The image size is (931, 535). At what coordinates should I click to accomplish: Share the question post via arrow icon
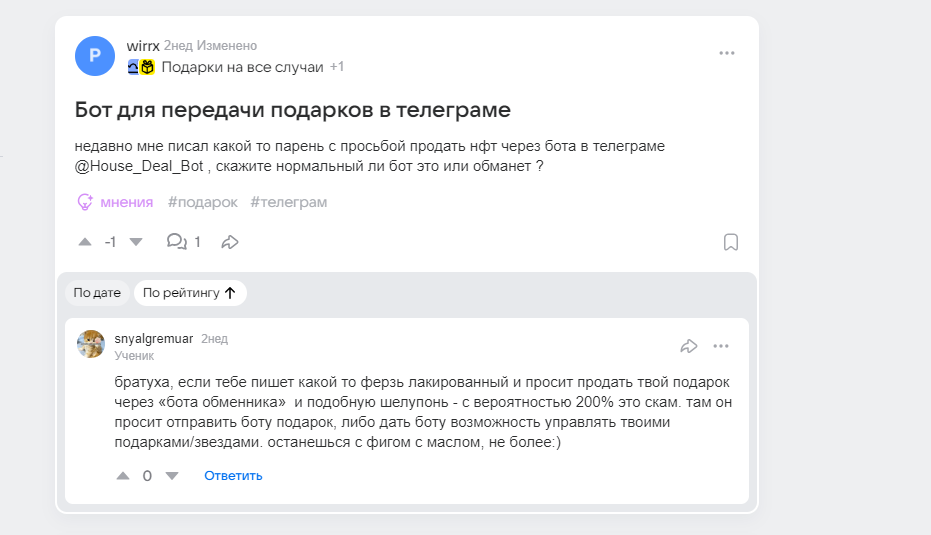(230, 242)
